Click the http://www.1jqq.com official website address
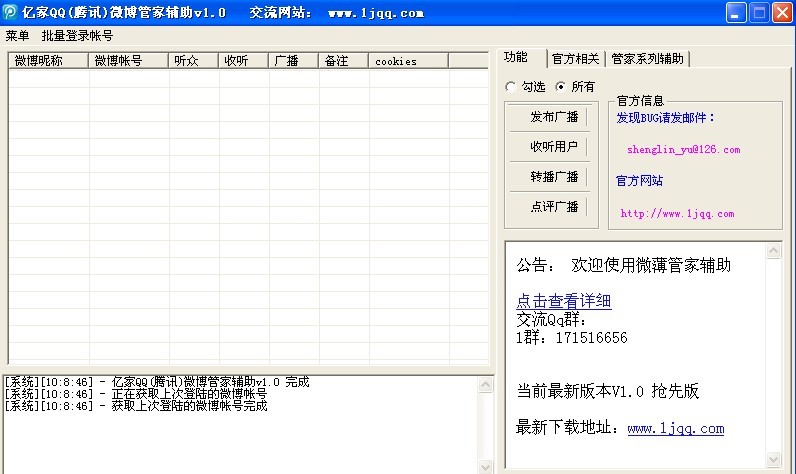This screenshot has height=474, width=796. pyautogui.click(x=677, y=213)
